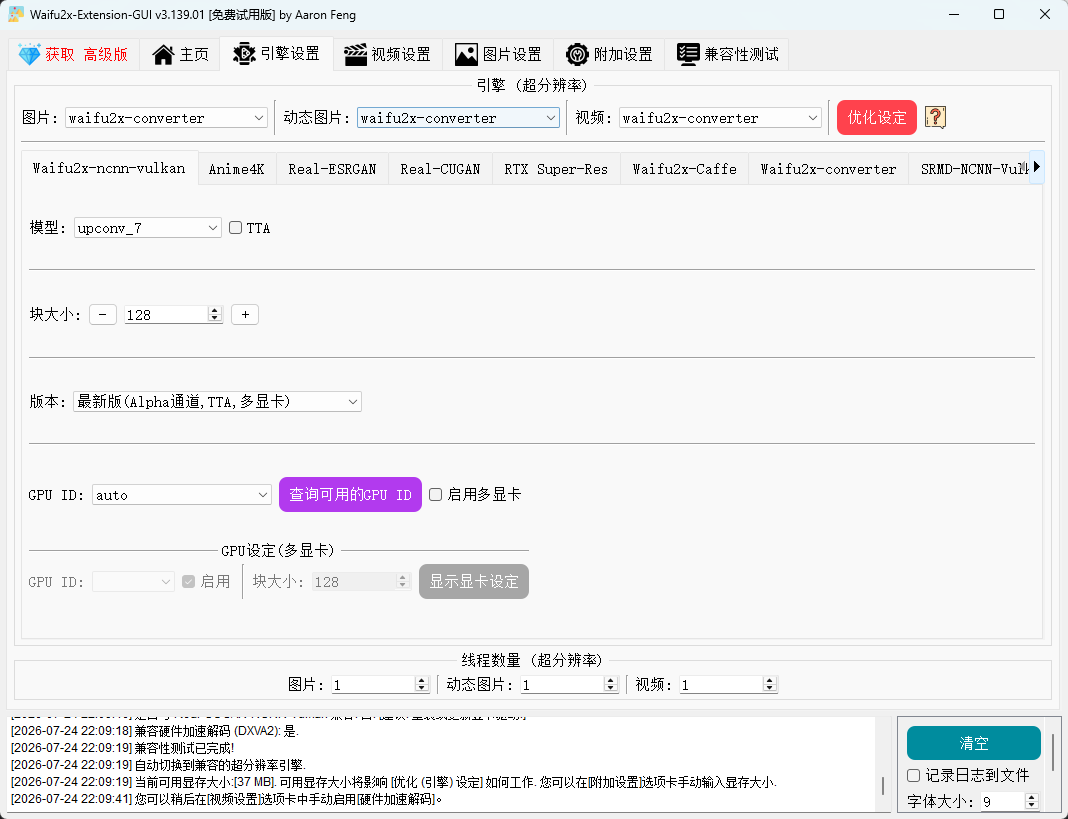The height and width of the screenshot is (819, 1068).
Task: Switch to the Waifu2x-converter engine tab
Action: click(828, 169)
